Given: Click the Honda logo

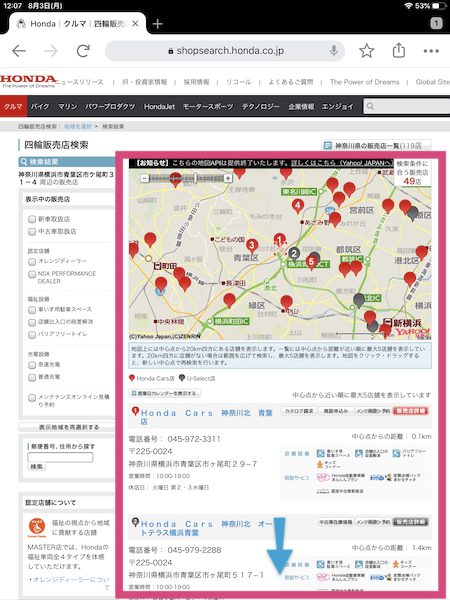Looking at the screenshot, I should [28, 81].
